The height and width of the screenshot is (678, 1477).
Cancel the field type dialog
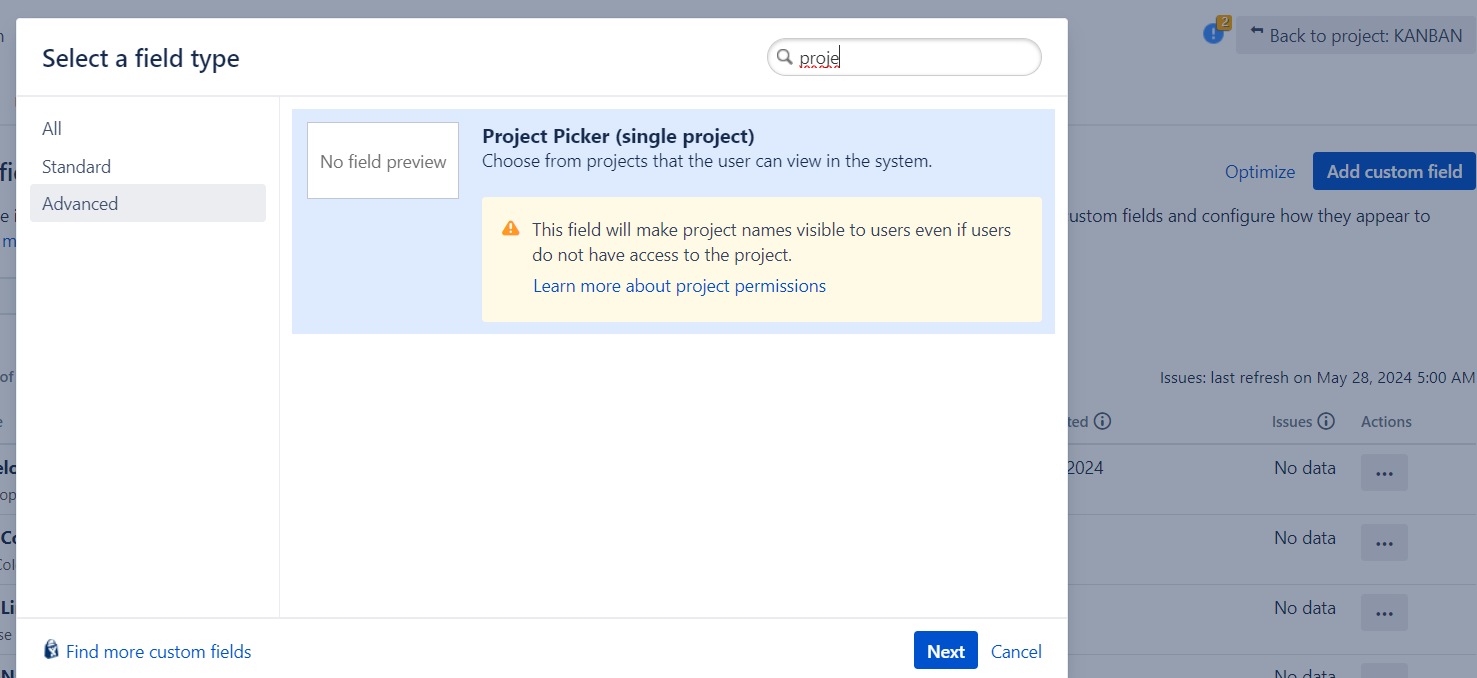click(x=1016, y=652)
